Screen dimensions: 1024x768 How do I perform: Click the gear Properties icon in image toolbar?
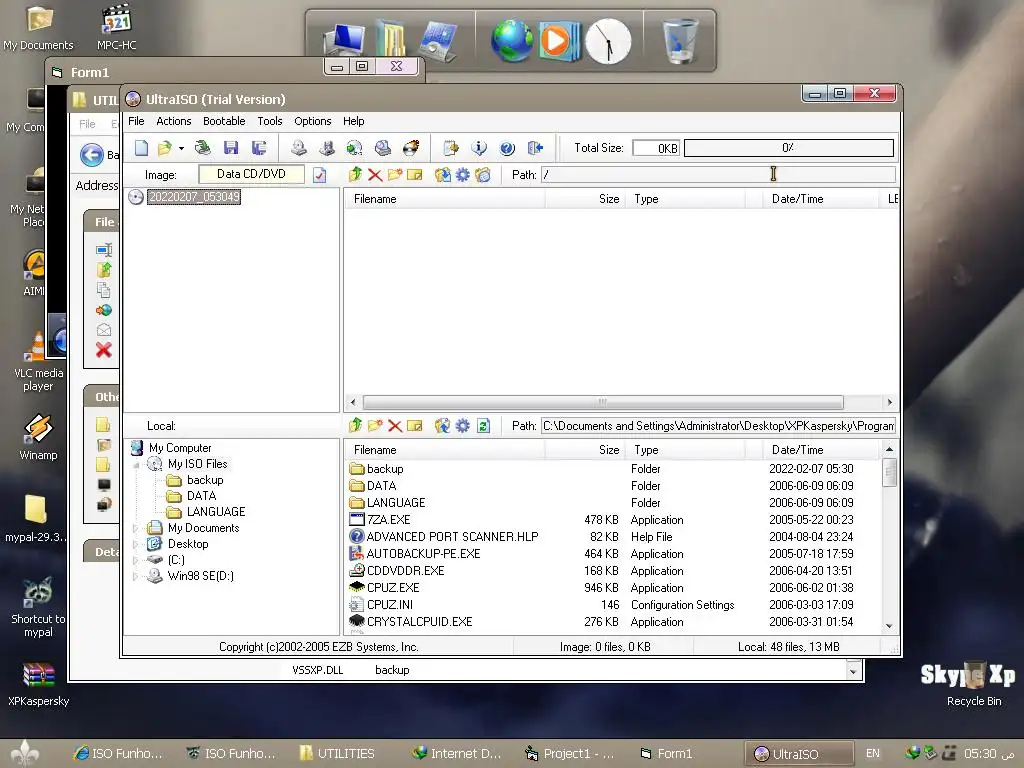(x=462, y=174)
